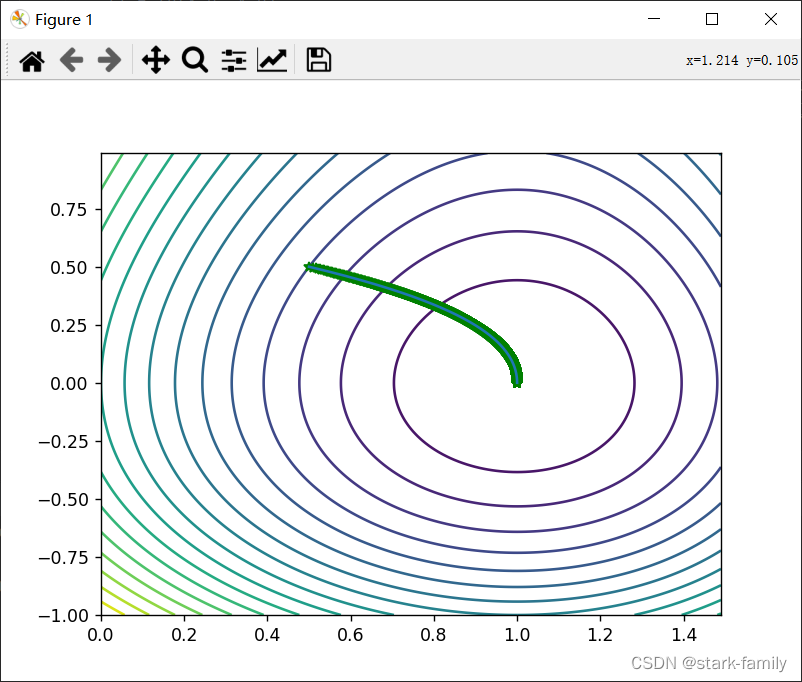Image resolution: width=802 pixels, height=682 pixels.
Task: Click the x-axis tick label 1.0
Action: [x=517, y=635]
